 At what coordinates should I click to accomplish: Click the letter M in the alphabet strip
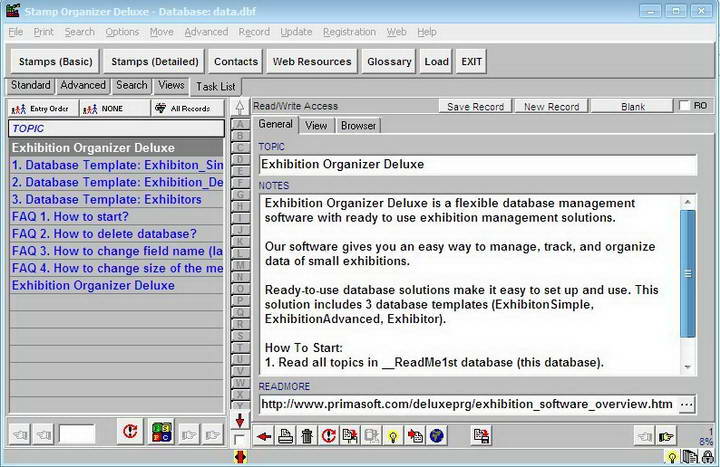[240, 265]
